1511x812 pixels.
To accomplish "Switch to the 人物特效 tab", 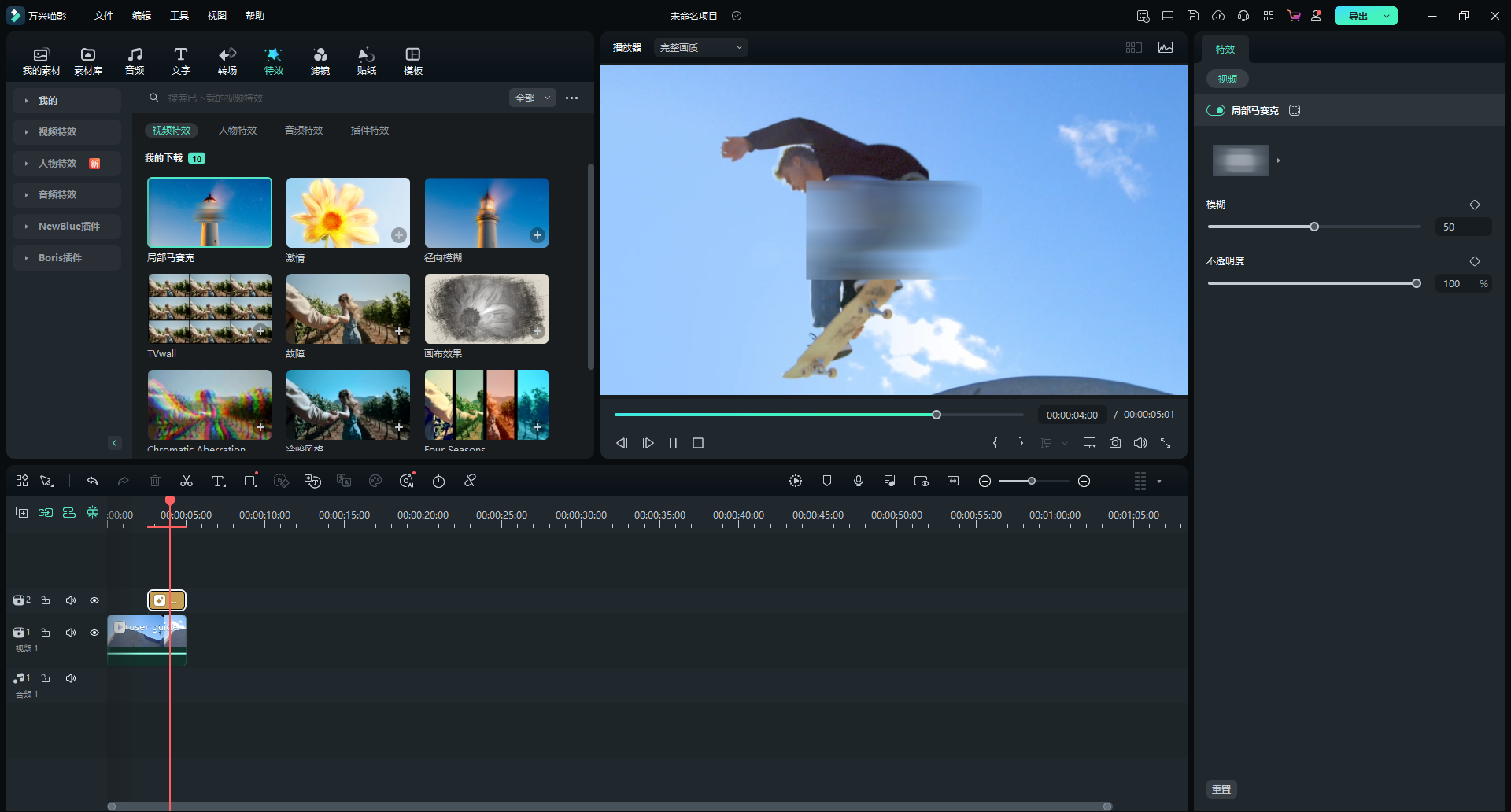I will click(238, 131).
